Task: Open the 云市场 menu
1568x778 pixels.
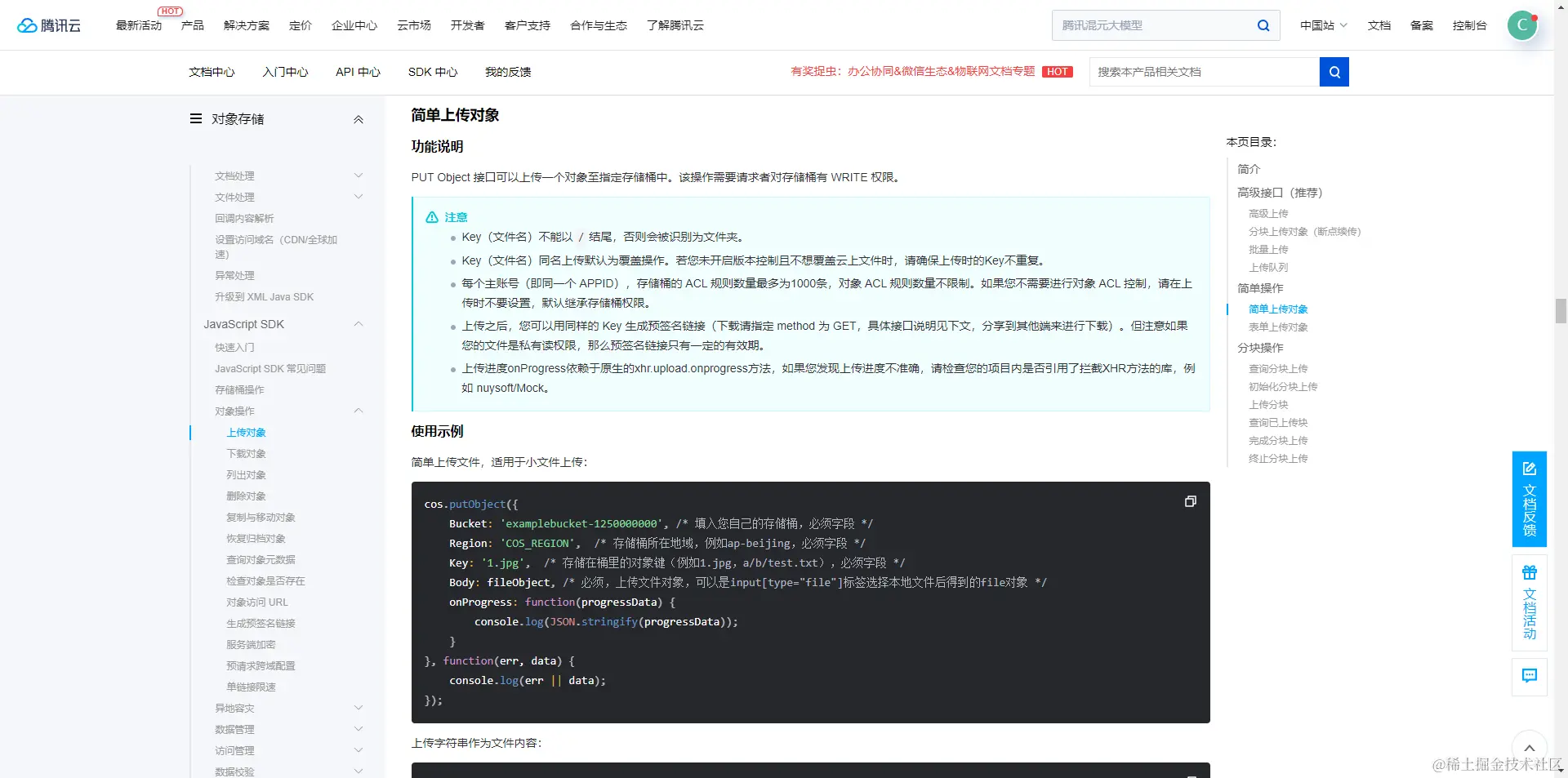Action: [414, 25]
